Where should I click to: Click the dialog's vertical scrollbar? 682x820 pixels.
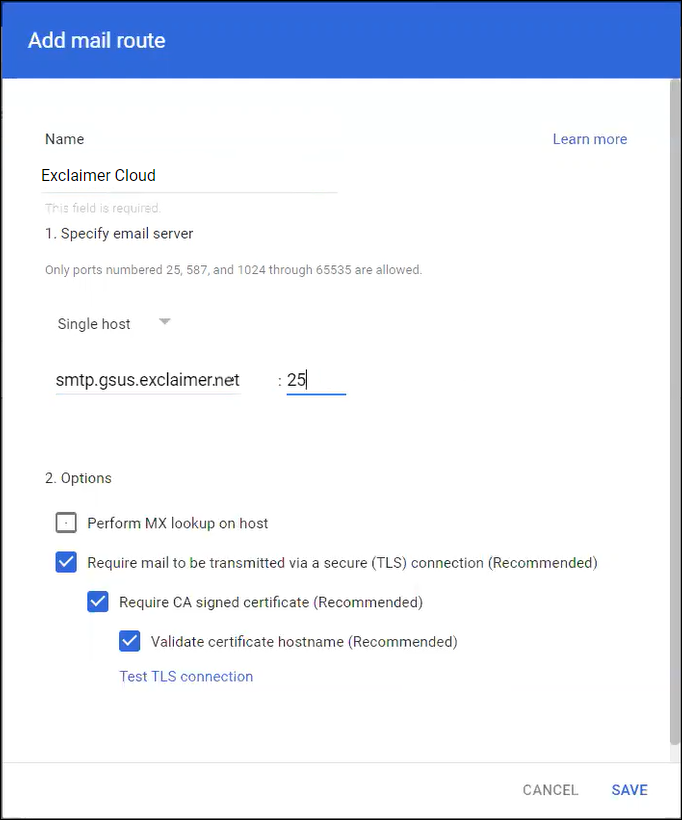[x=672, y=400]
